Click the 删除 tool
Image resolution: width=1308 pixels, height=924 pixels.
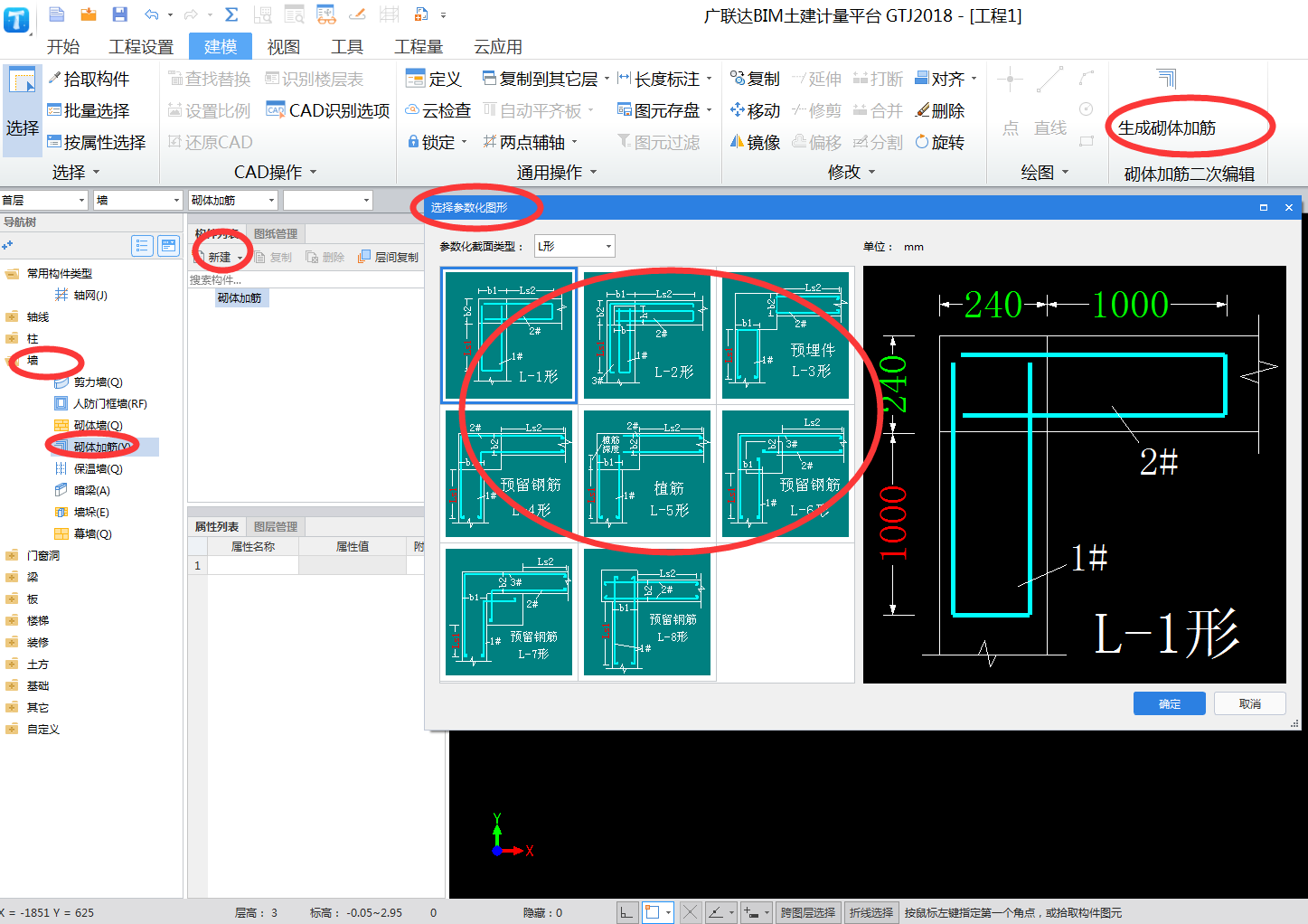tap(940, 111)
